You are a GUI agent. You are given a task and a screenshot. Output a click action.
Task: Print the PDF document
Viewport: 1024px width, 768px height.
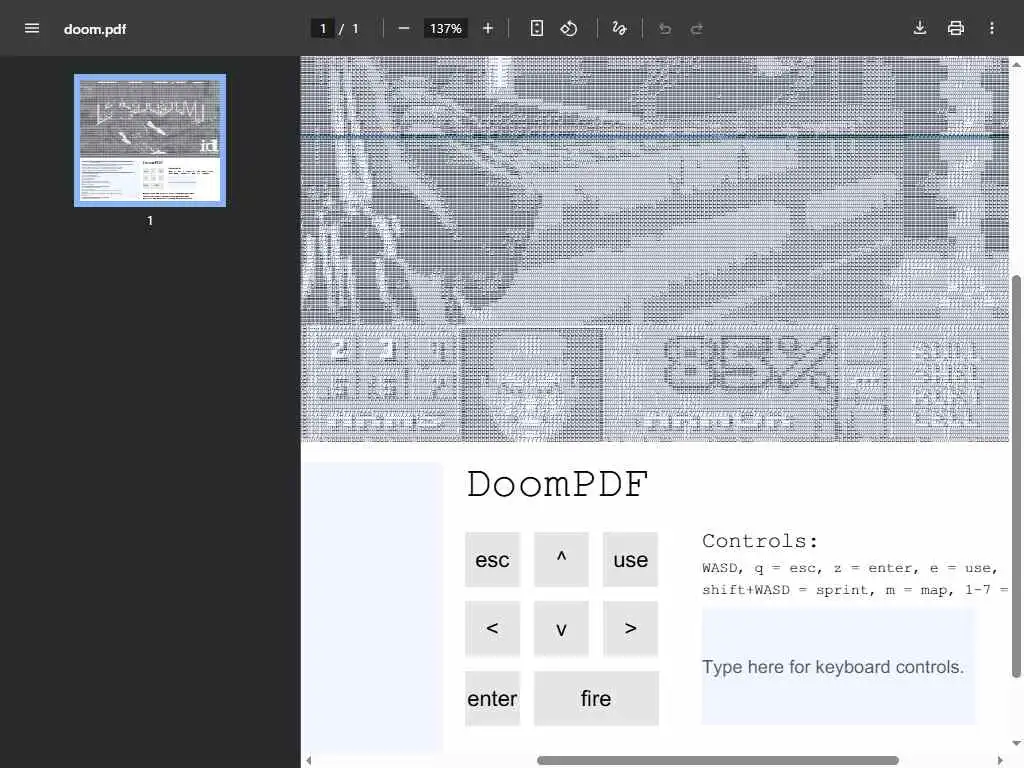click(955, 28)
